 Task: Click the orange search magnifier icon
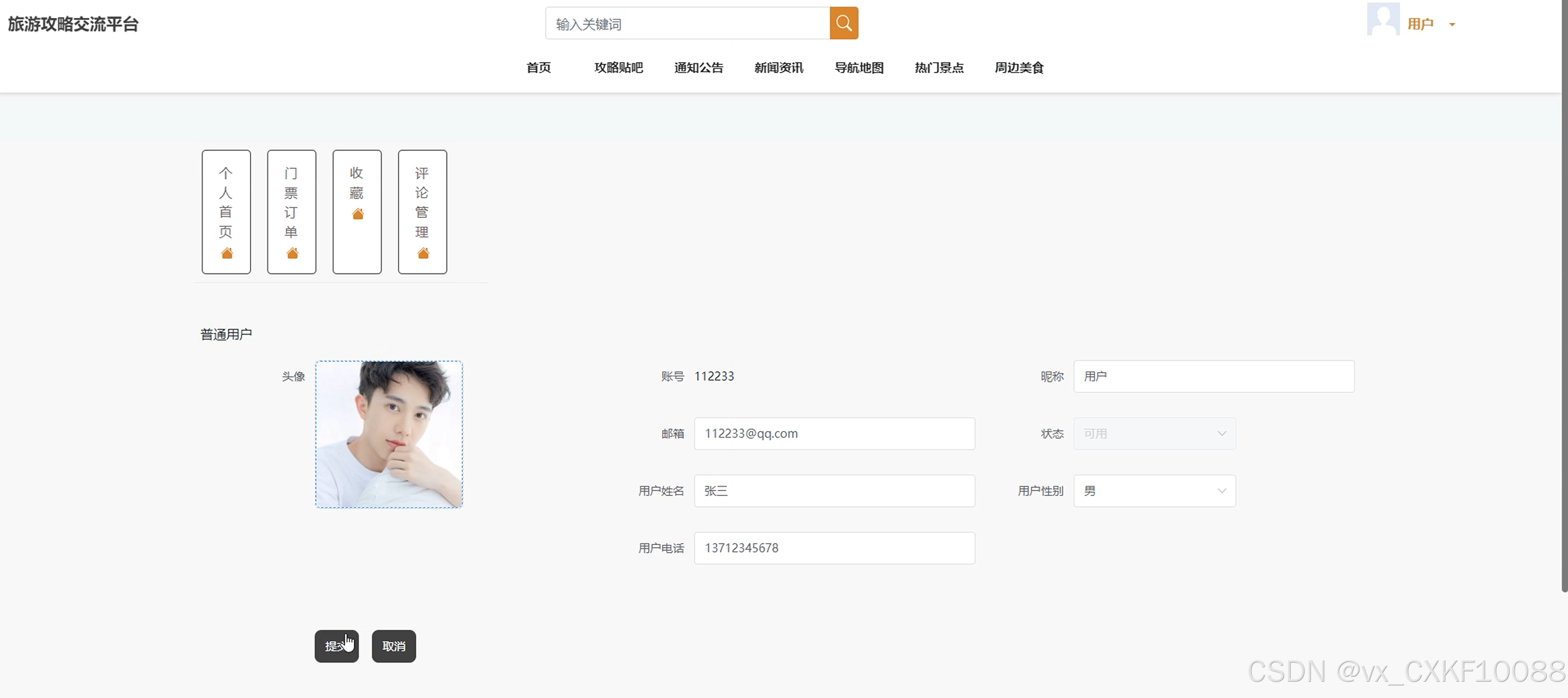click(x=844, y=23)
